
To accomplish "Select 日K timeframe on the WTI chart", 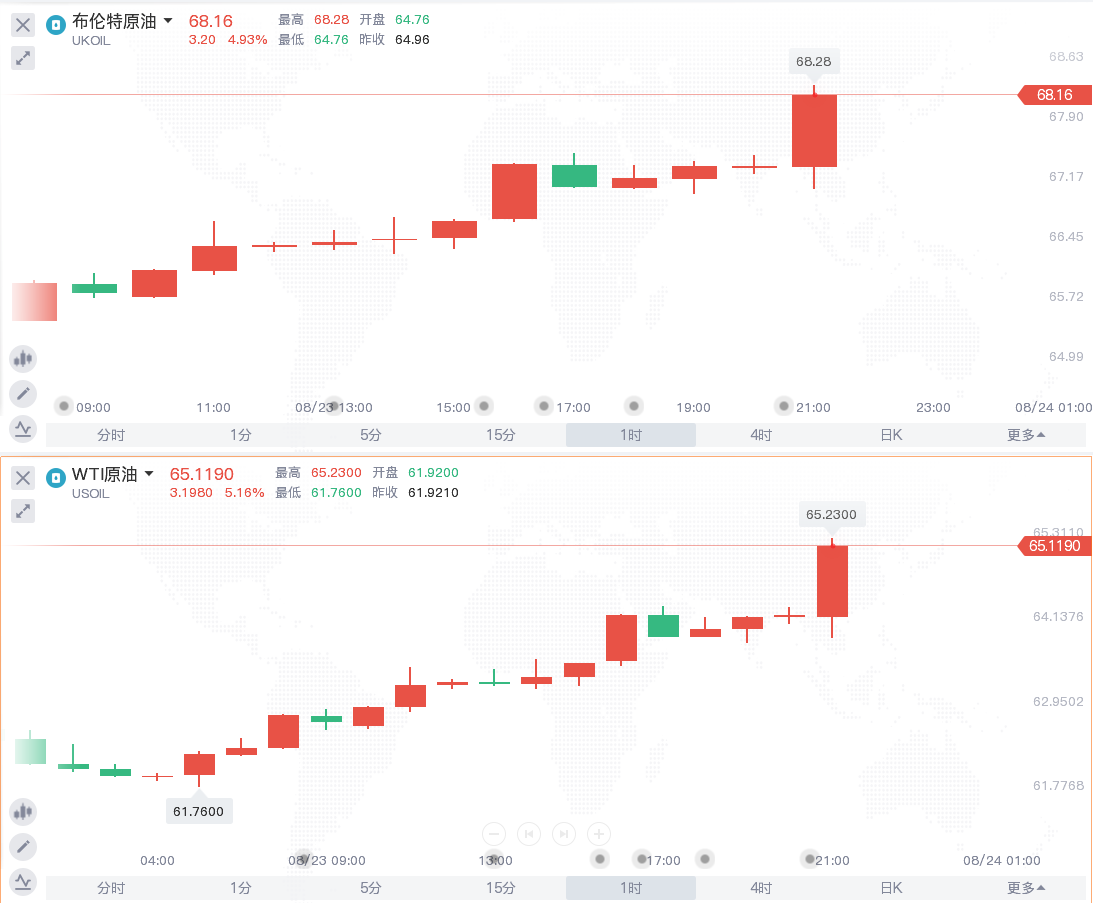I will [x=891, y=888].
